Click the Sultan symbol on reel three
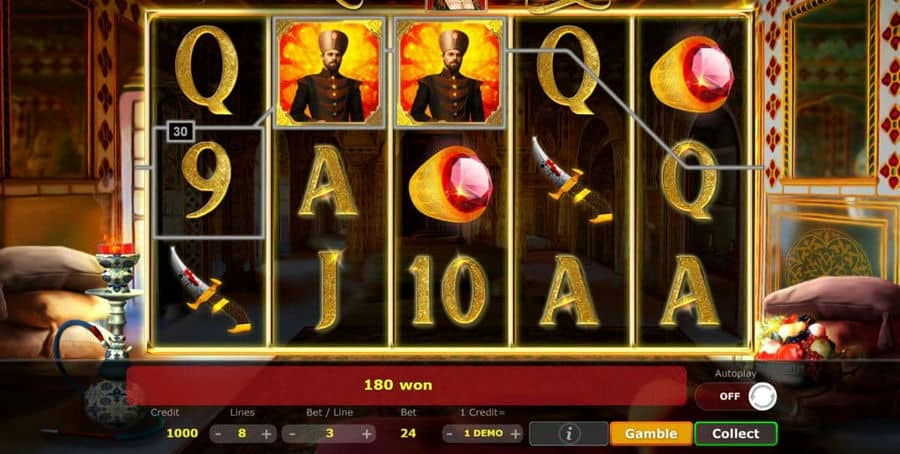This screenshot has width=900, height=454. pyautogui.click(x=451, y=72)
